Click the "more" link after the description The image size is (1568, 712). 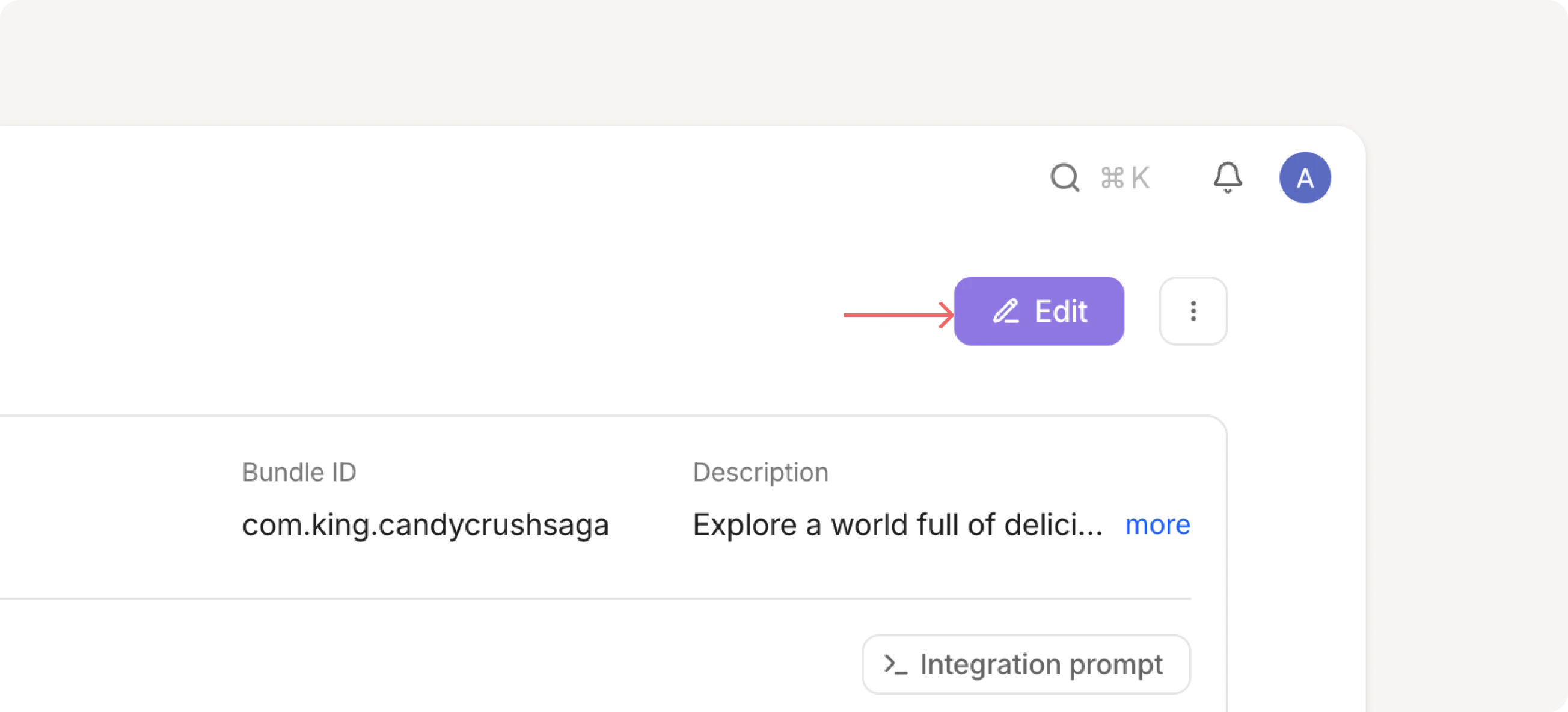(1158, 524)
